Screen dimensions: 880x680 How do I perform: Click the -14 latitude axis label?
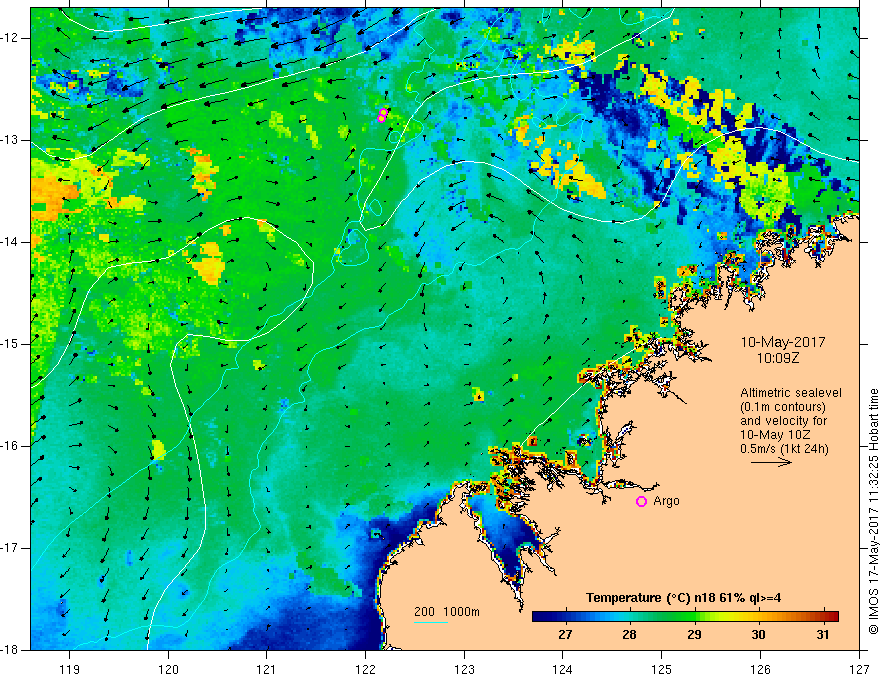coord(10,242)
